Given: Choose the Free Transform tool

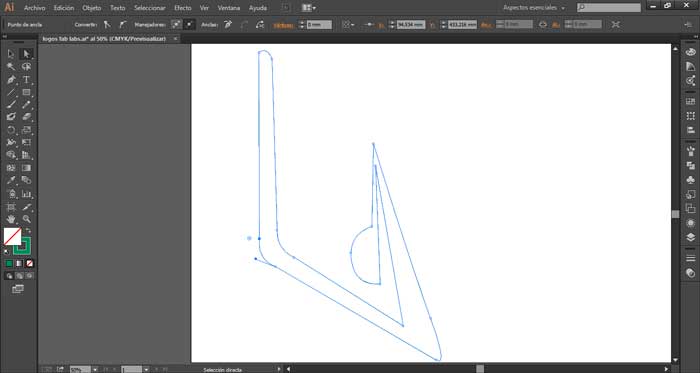Looking at the screenshot, I should [x=26, y=142].
